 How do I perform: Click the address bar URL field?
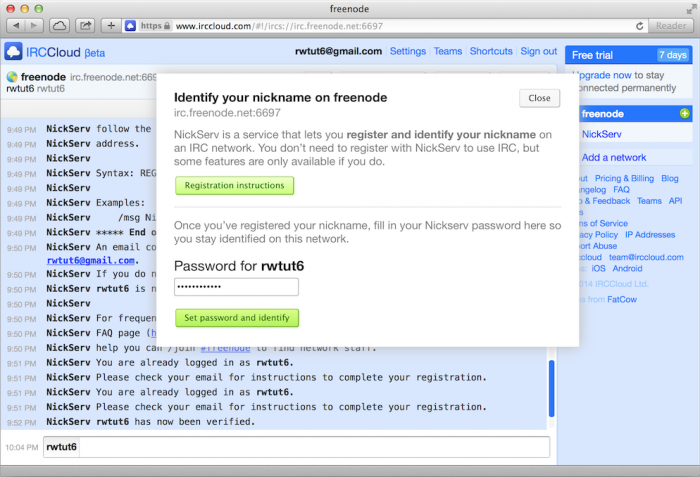(x=384, y=26)
